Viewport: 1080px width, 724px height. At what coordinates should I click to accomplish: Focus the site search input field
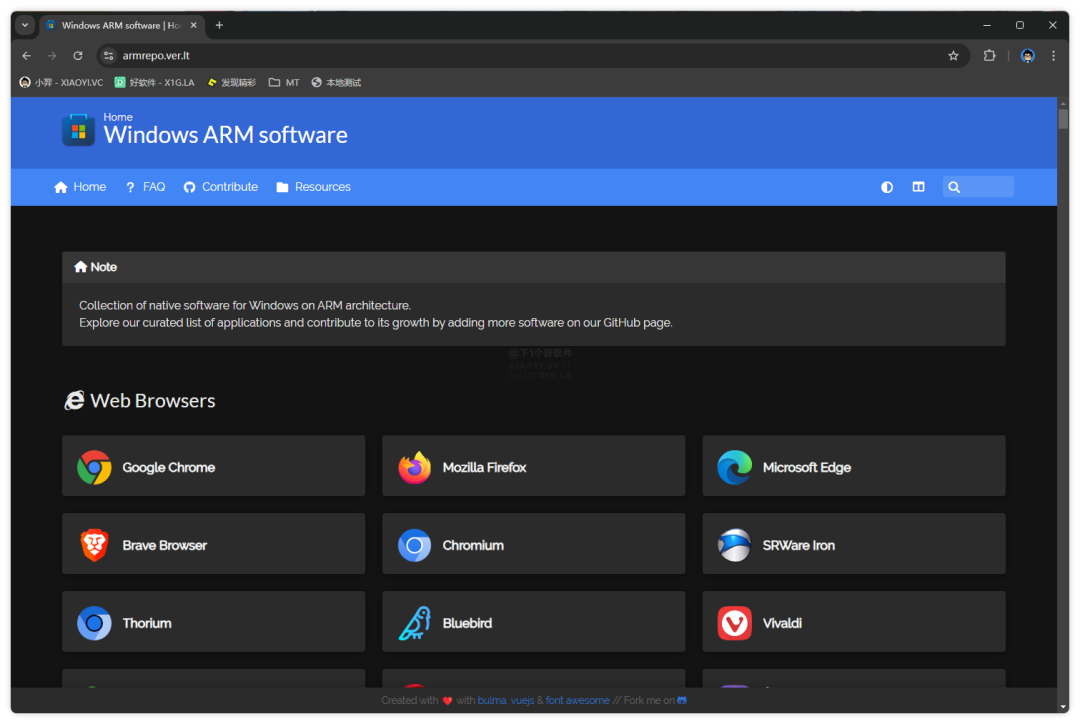(987, 187)
